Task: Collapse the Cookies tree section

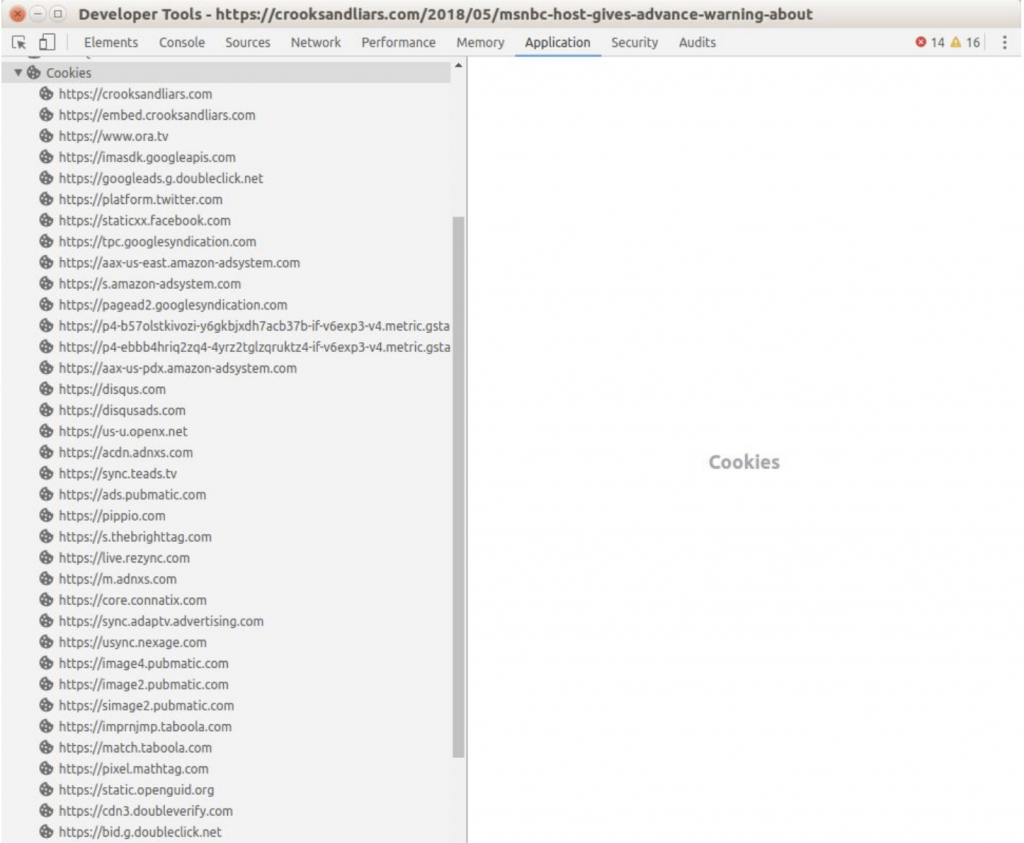Action: click(x=18, y=72)
